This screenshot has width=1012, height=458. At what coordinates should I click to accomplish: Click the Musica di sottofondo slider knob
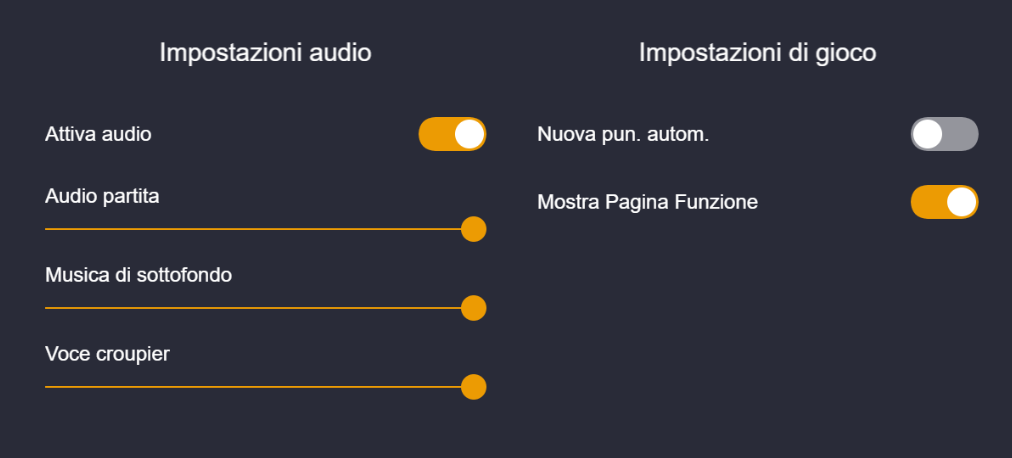(474, 308)
